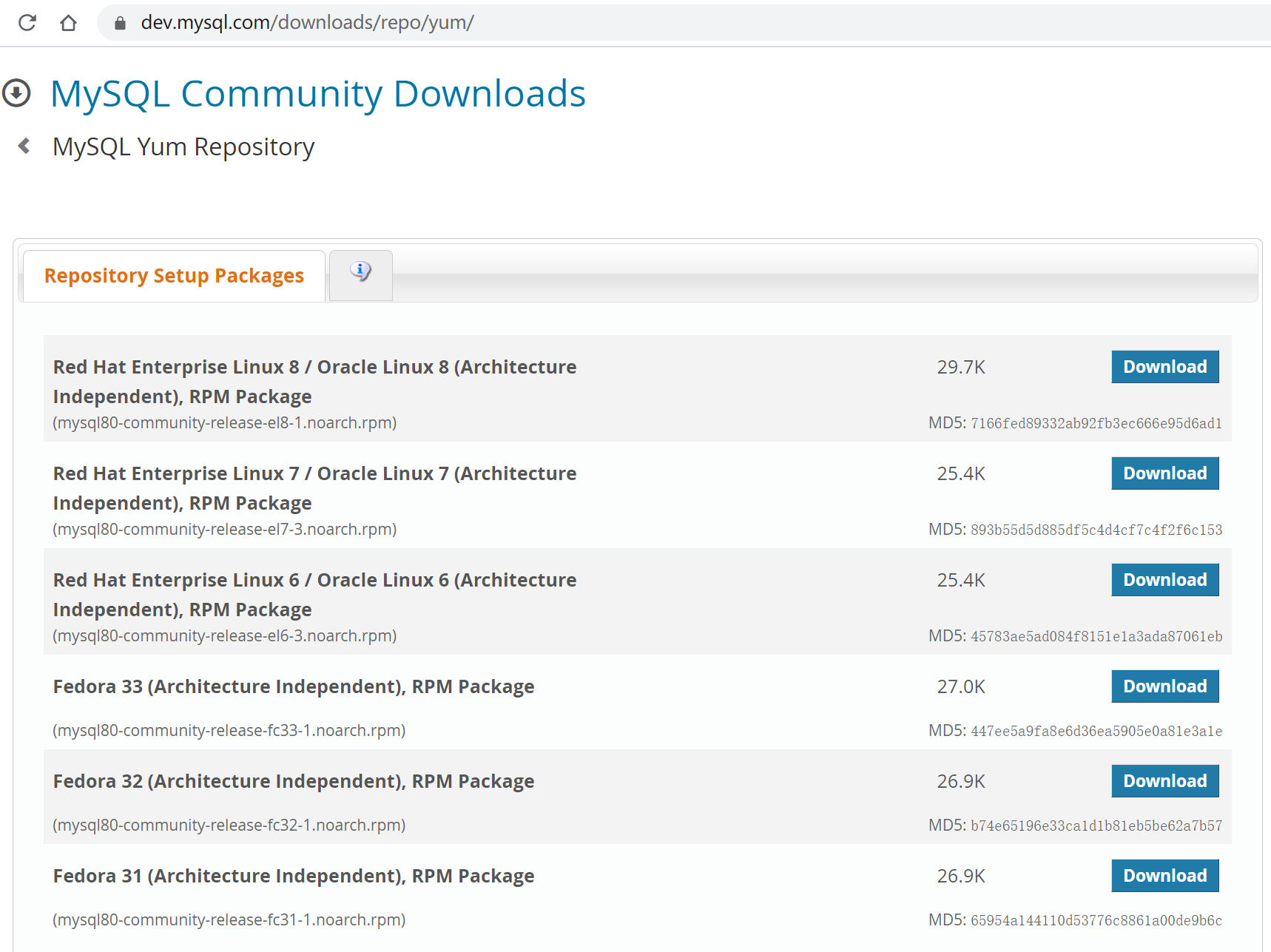1271x952 pixels.
Task: Click filename mysql80-community-release-el7-3.noarch.rpm
Action: 225,530
